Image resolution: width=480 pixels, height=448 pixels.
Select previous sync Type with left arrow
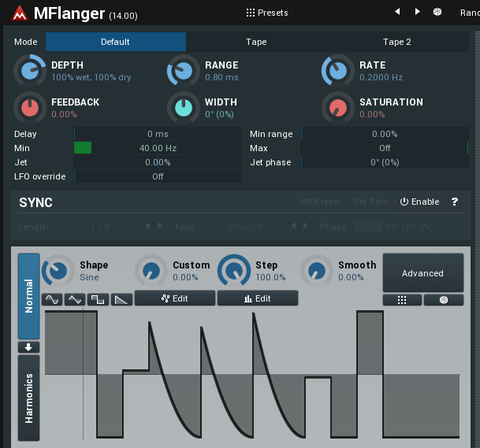pyautogui.click(x=293, y=226)
